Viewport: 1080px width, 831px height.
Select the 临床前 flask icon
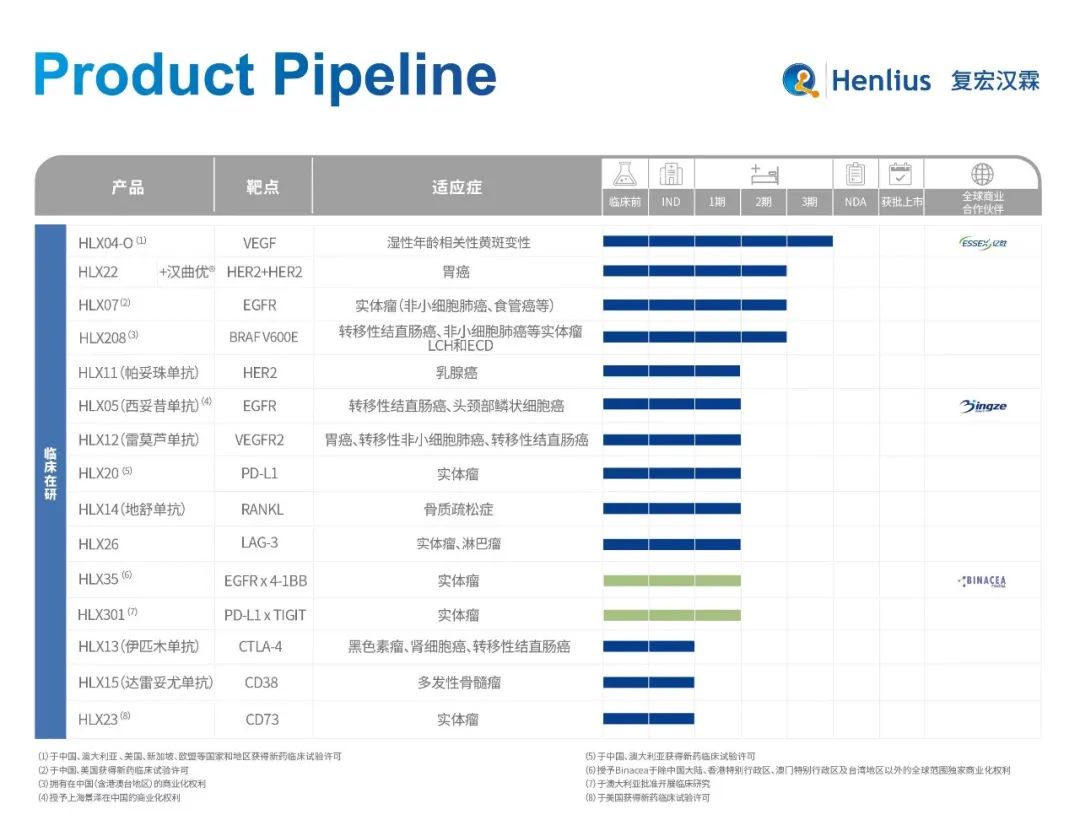[x=624, y=175]
